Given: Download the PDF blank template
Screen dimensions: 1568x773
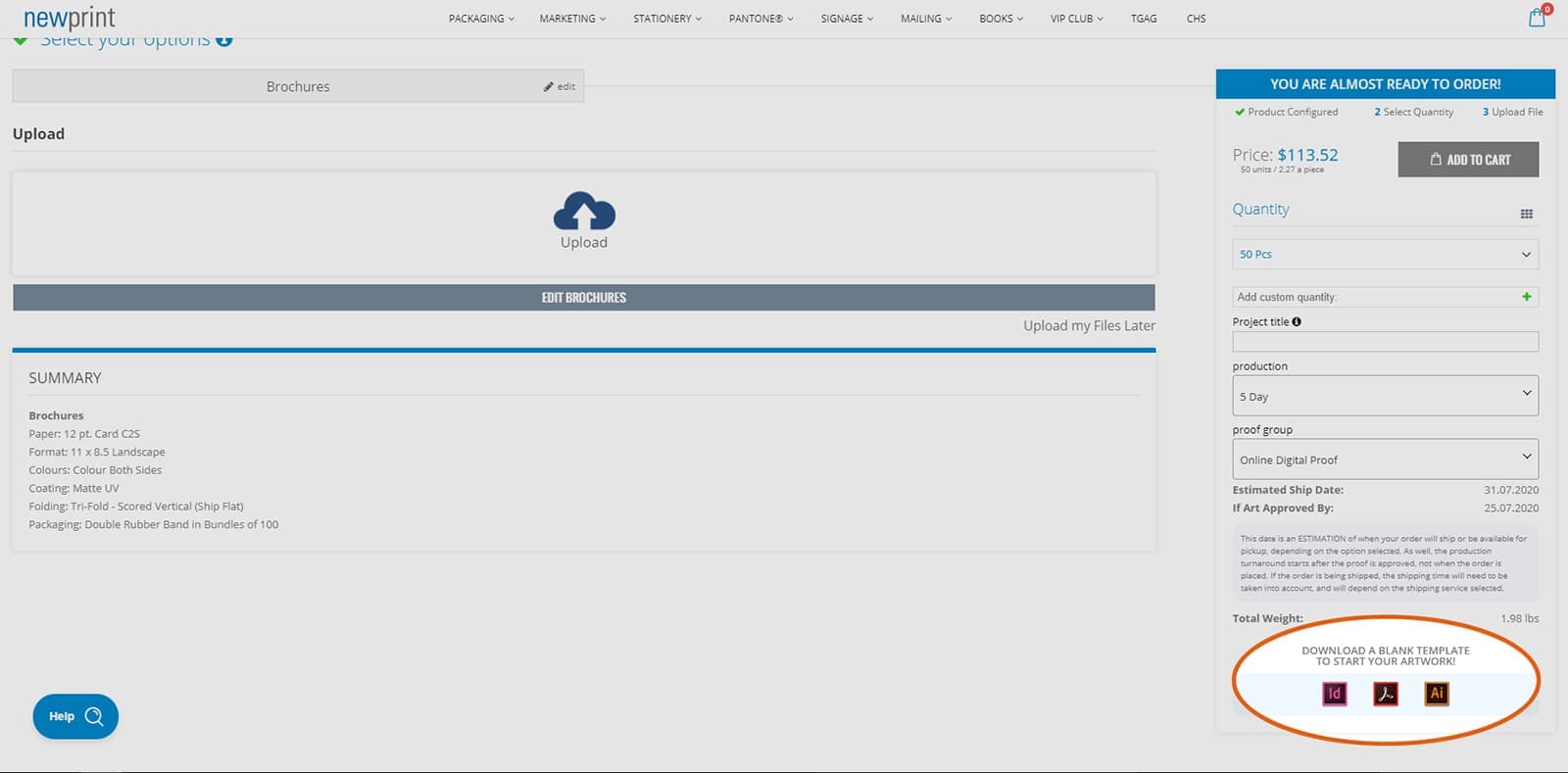Looking at the screenshot, I should pyautogui.click(x=1386, y=694).
